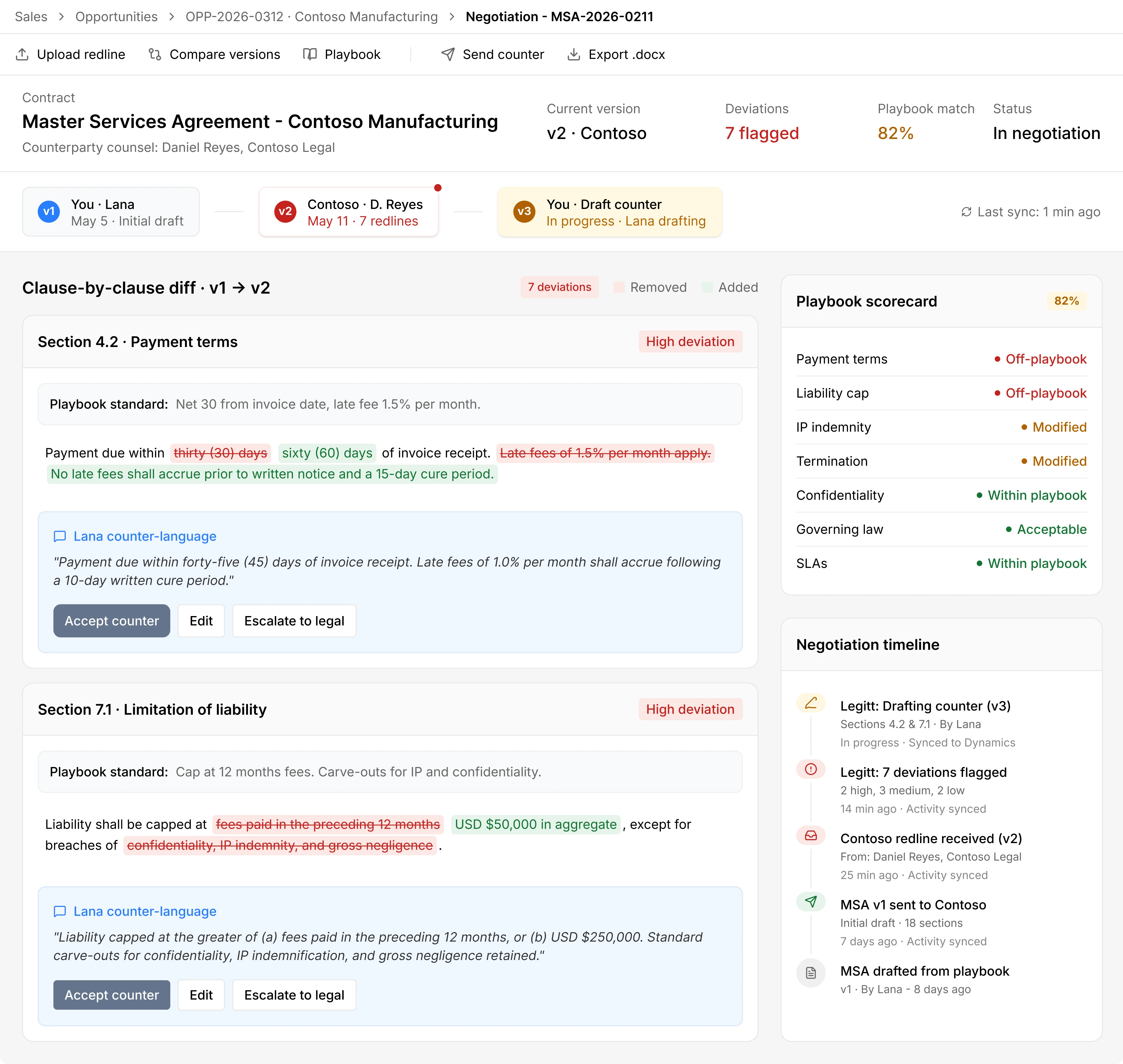The width and height of the screenshot is (1123, 1064).
Task: Click the Export .docx download icon
Action: [574, 54]
